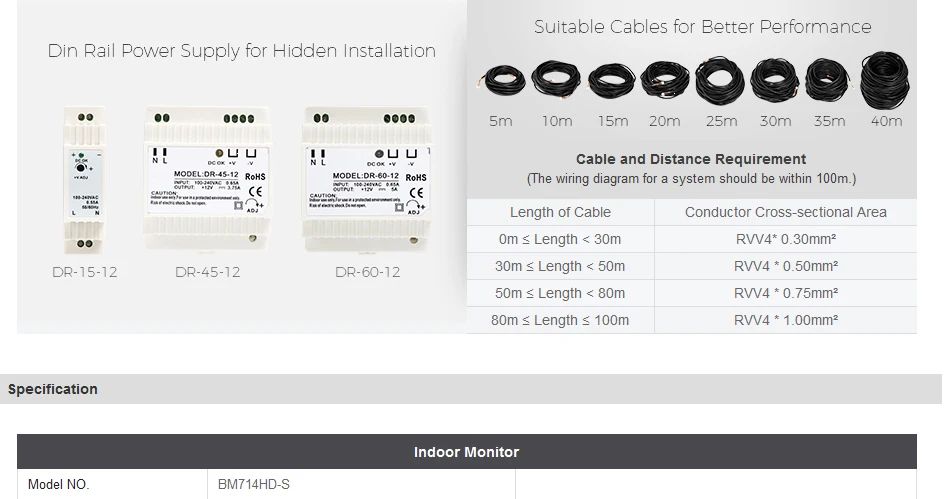Click the BM714HD-S model number cell
Viewport: 949px width, 499px height.
pos(254,485)
